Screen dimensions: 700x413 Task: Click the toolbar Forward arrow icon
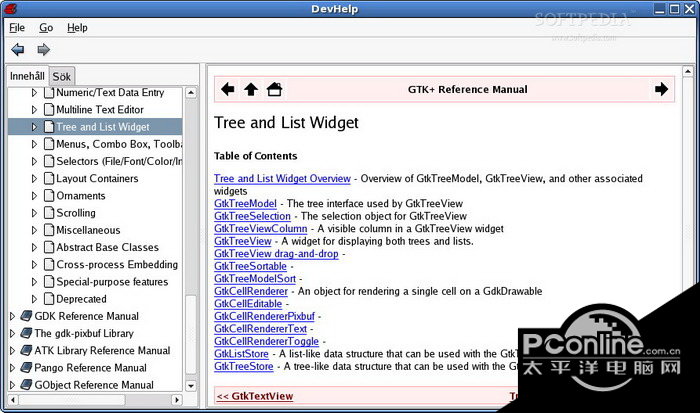pos(43,50)
